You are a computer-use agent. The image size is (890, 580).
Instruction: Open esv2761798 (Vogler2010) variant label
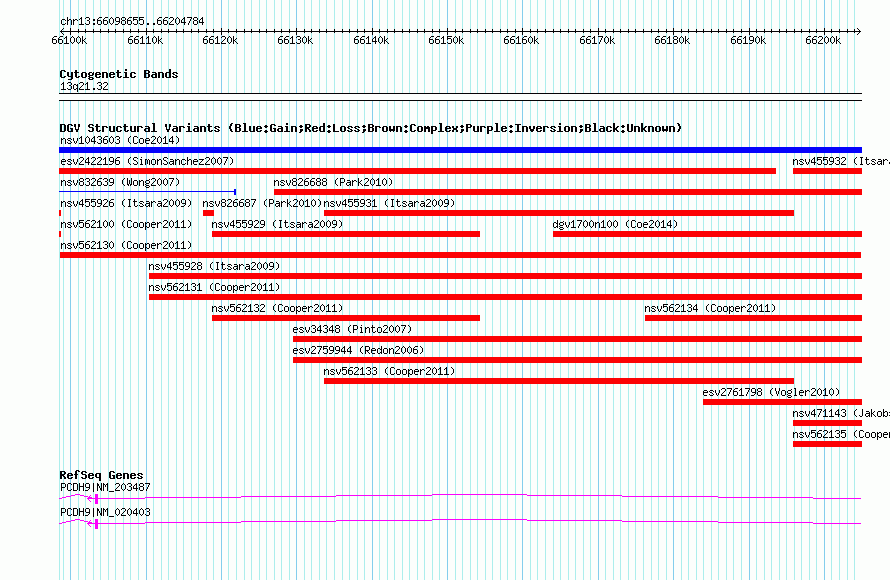click(x=771, y=392)
